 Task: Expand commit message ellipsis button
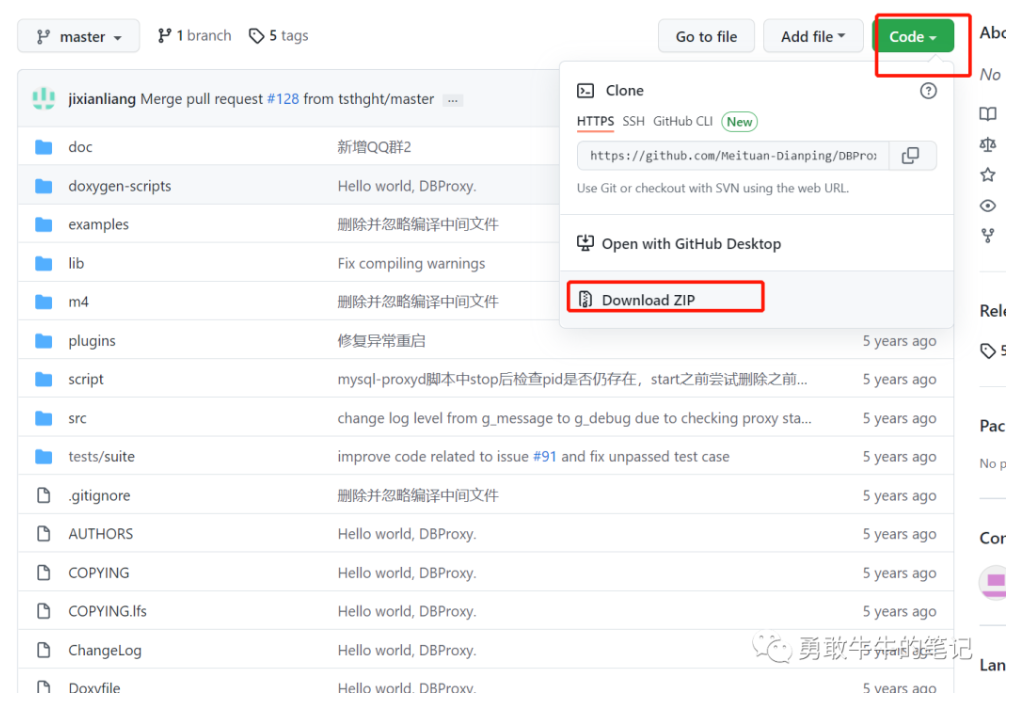pyautogui.click(x=453, y=100)
